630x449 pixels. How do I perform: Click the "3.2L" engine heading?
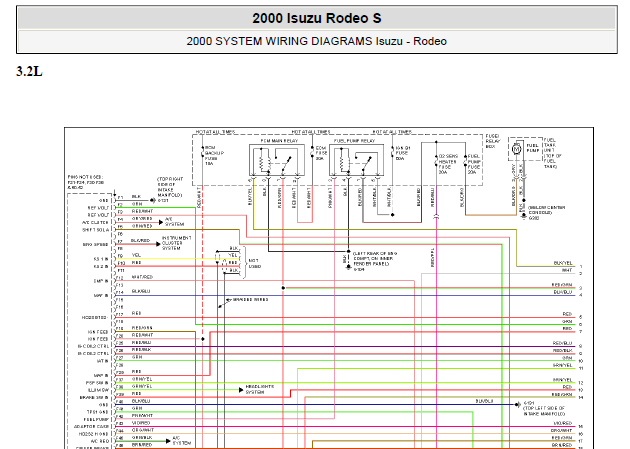(x=29, y=71)
